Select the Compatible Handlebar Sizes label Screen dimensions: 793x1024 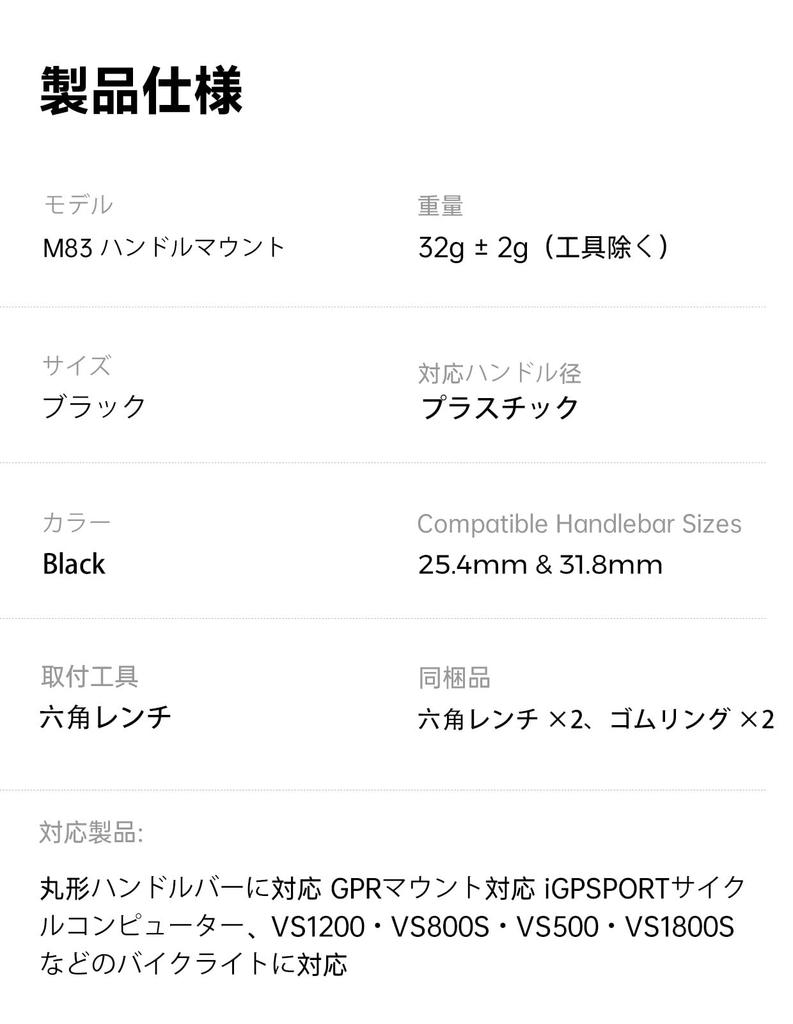point(579,524)
